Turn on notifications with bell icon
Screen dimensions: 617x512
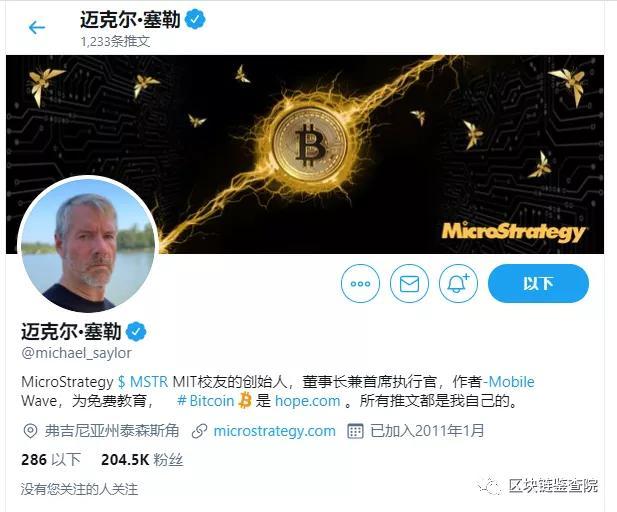pos(458,283)
